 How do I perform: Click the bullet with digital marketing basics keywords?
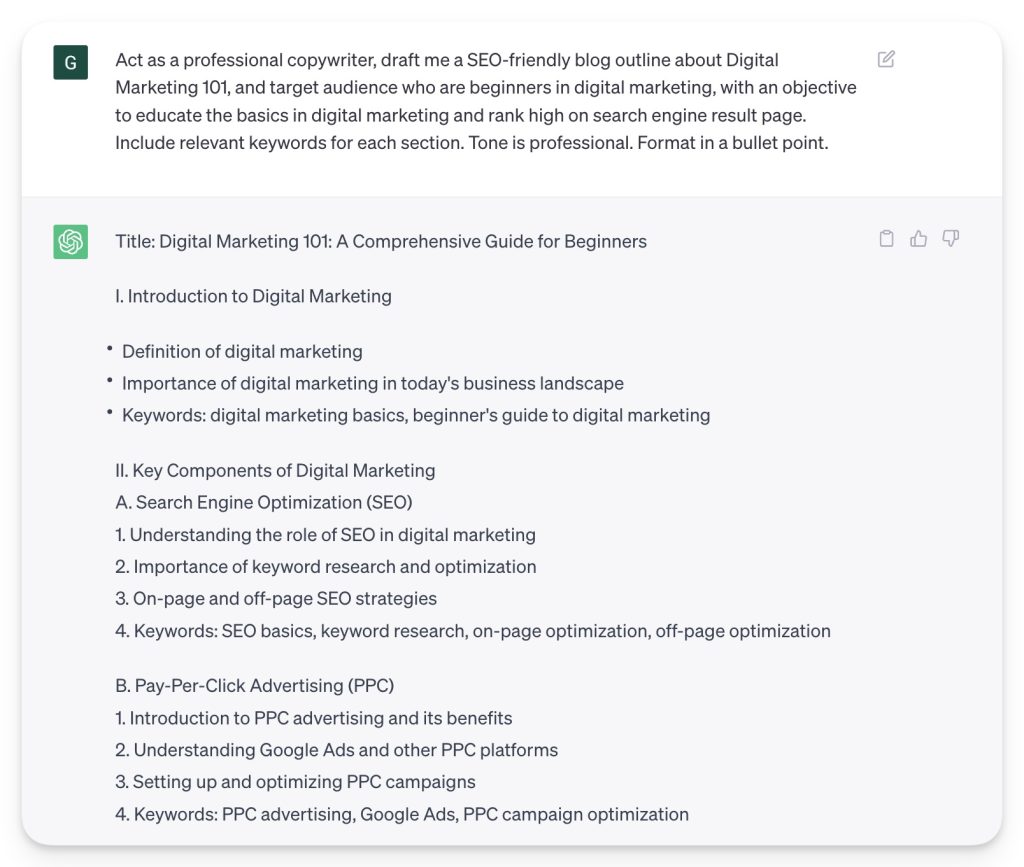[x=416, y=415]
